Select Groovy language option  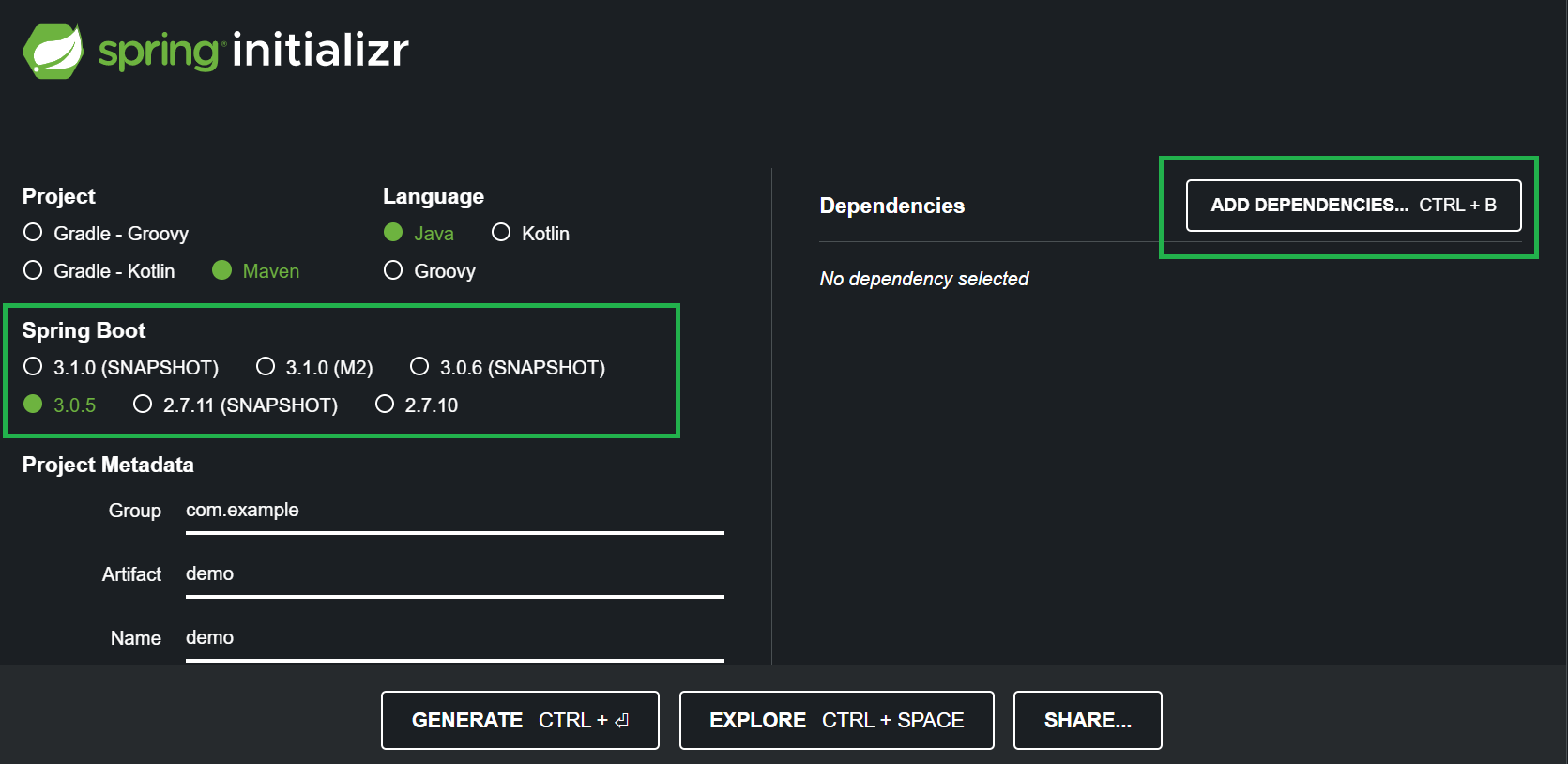coord(394,270)
